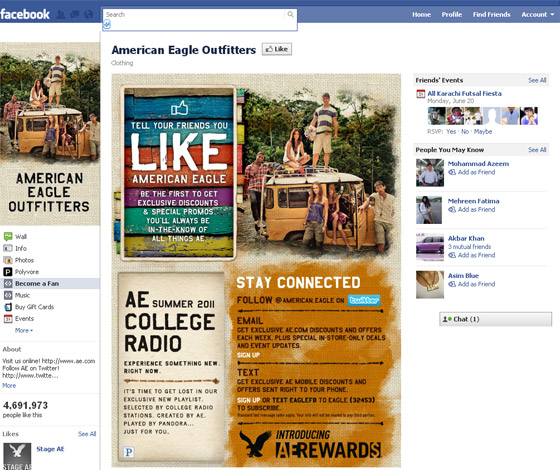The height and width of the screenshot is (470, 560).
Task: Click add-friend icon for Mehreen Fatima
Action: (452, 210)
